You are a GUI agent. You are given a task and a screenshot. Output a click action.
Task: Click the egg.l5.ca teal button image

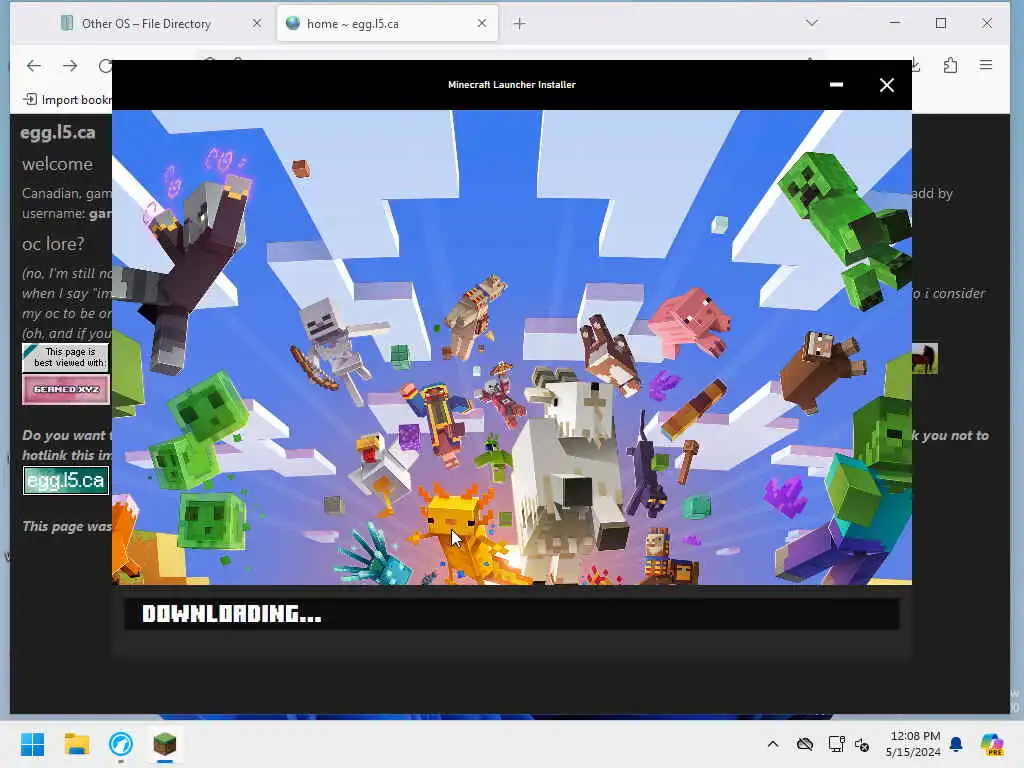click(65, 481)
